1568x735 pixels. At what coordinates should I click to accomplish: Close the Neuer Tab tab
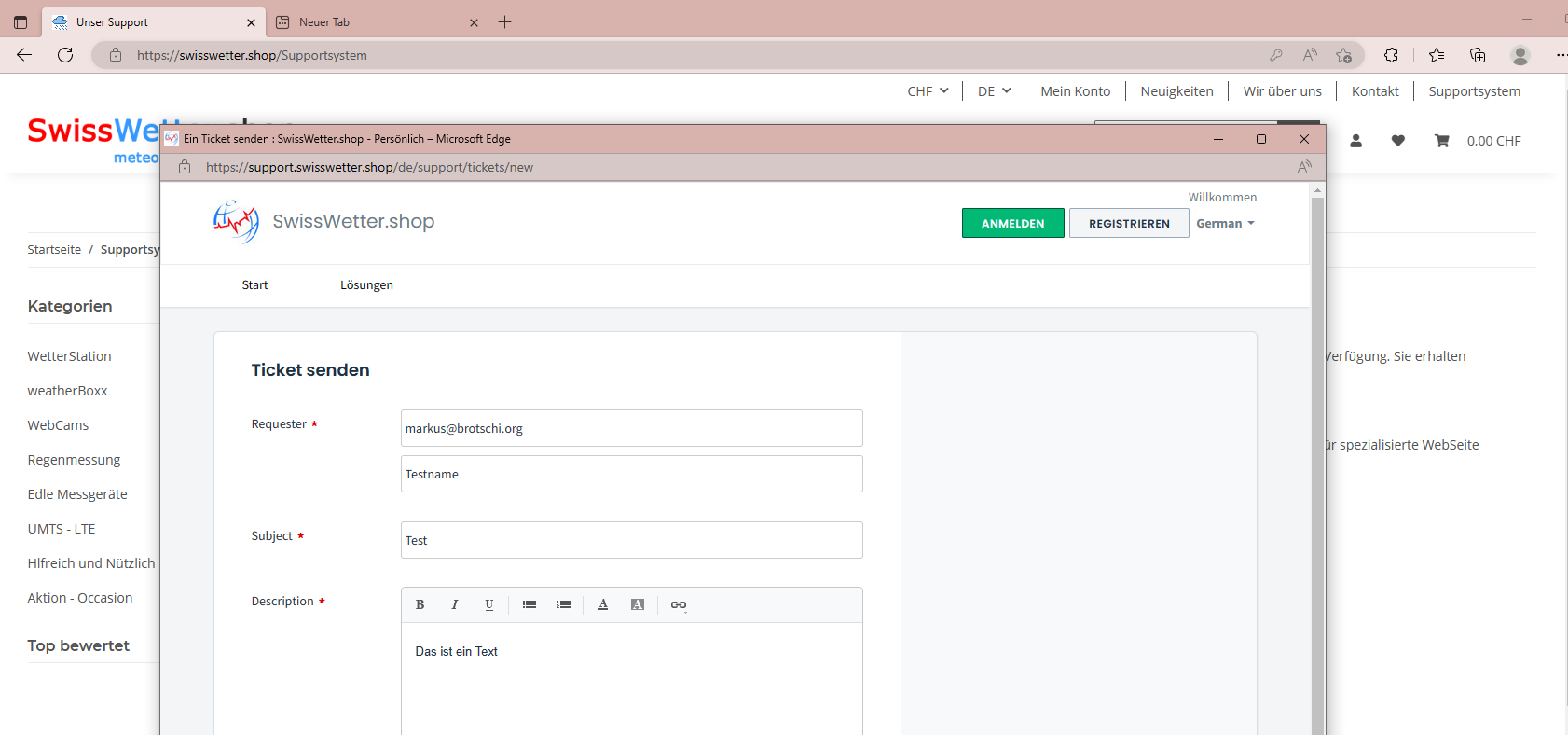[474, 22]
